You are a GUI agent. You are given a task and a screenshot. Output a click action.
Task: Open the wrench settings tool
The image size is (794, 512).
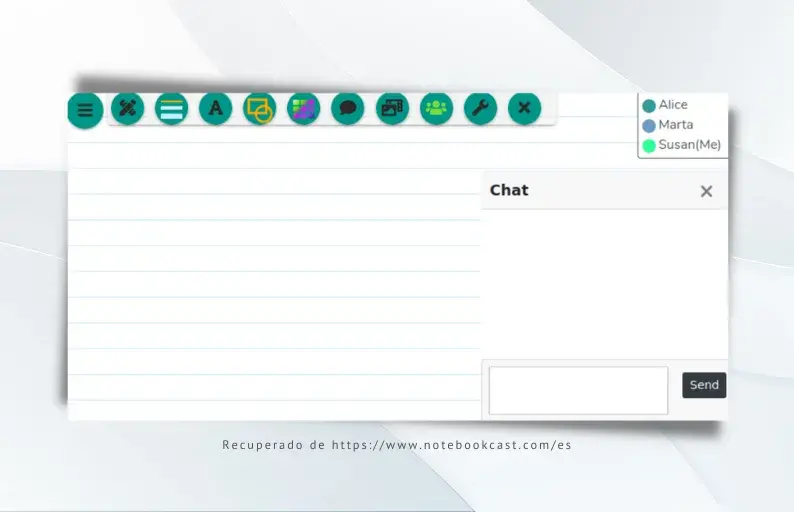(x=481, y=108)
